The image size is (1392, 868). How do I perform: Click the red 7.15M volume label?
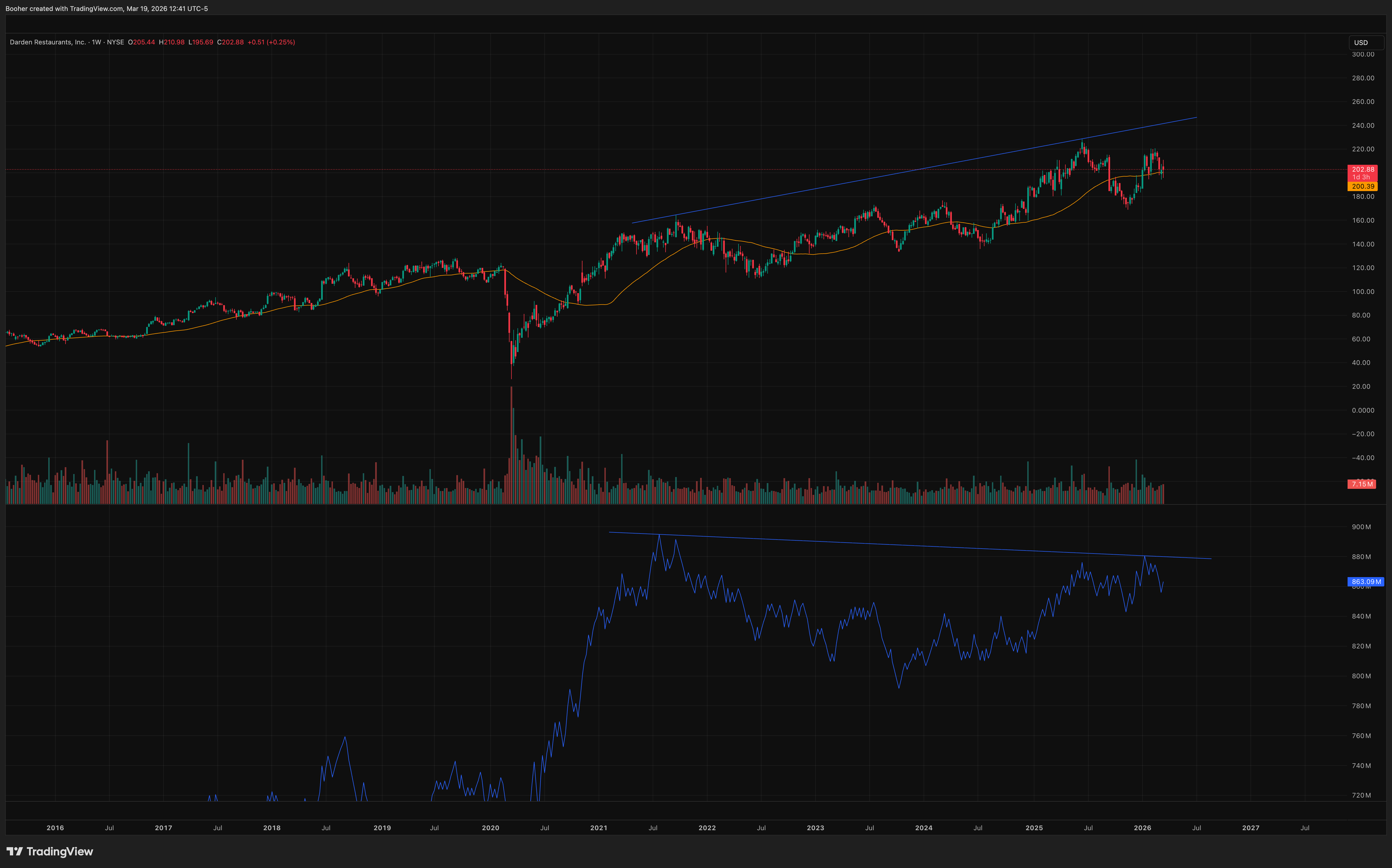[1362, 484]
